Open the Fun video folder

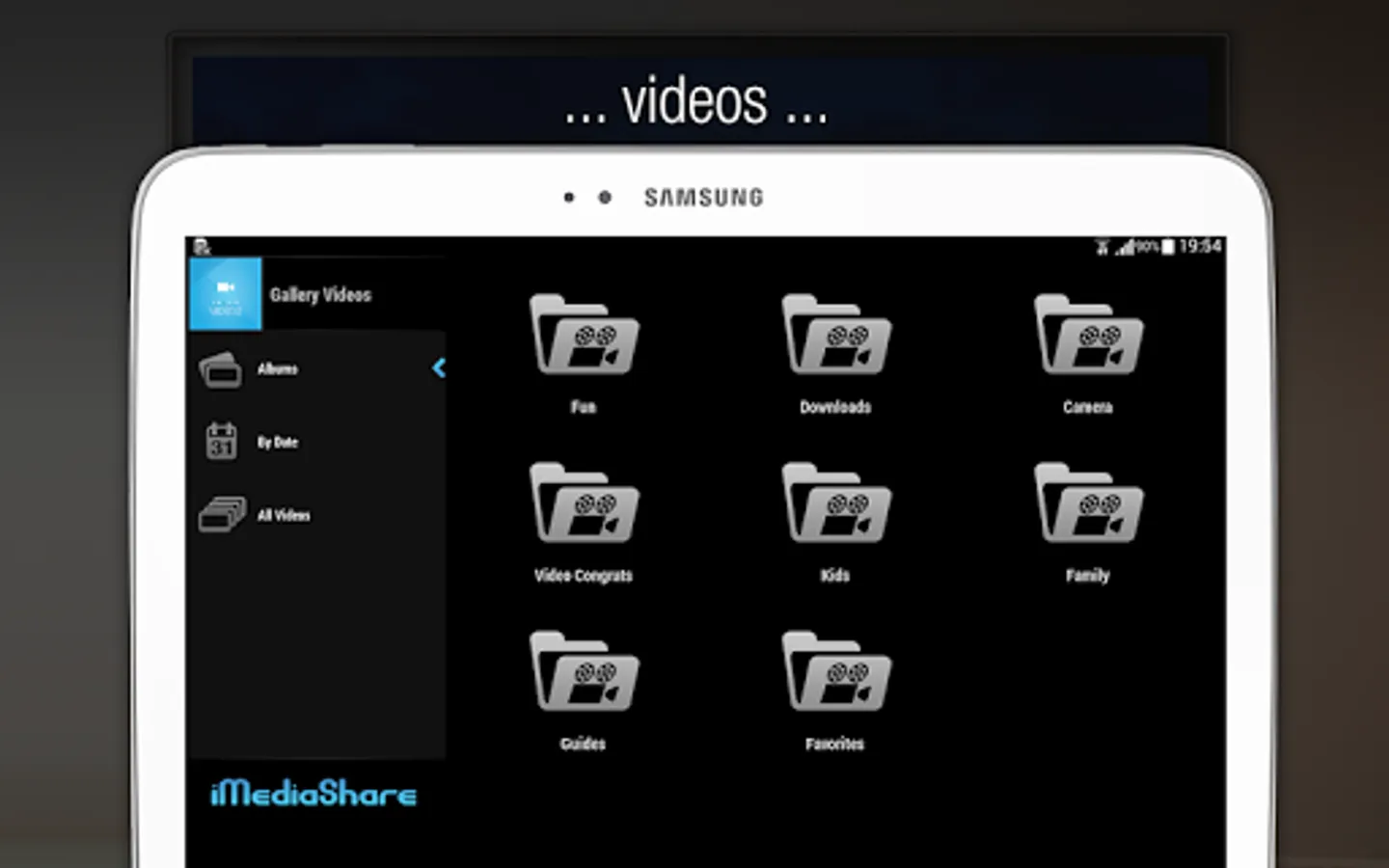[x=585, y=335]
